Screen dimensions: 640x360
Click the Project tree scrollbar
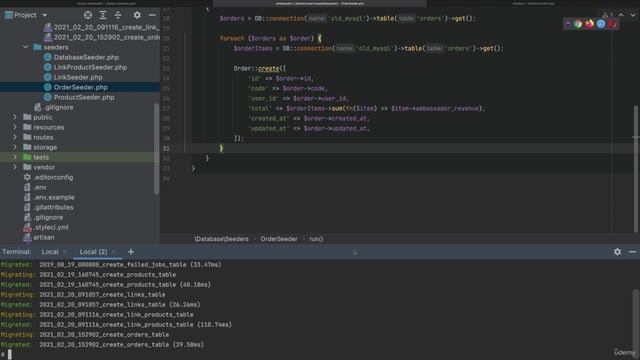pos(156,149)
